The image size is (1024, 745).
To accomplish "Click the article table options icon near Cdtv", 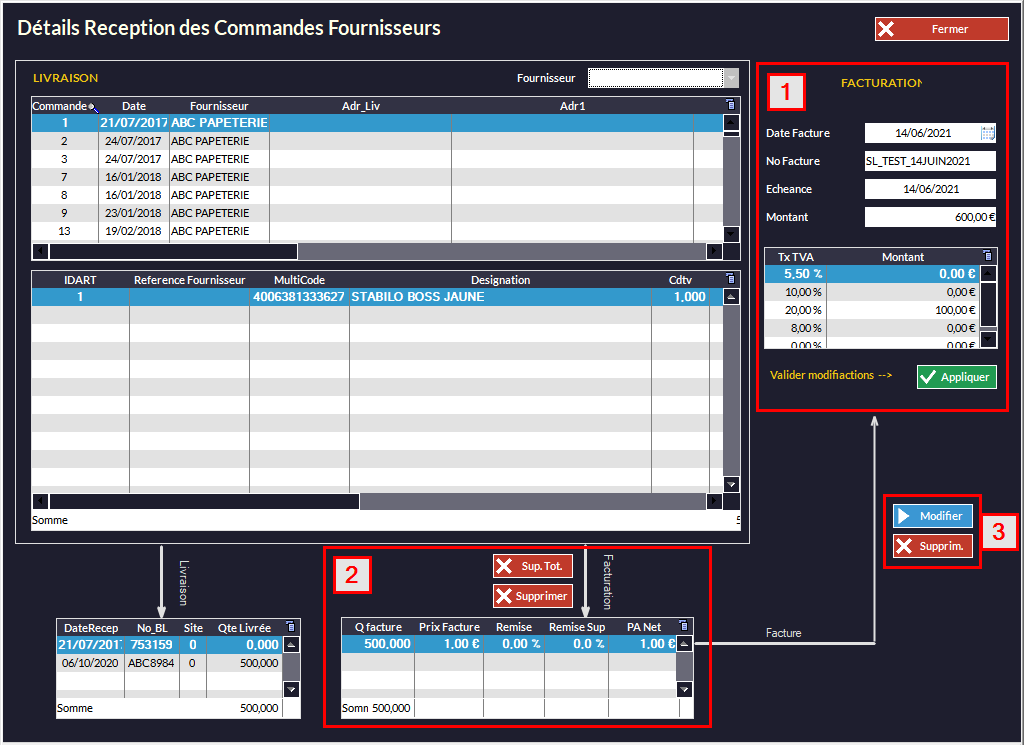I will click(730, 280).
